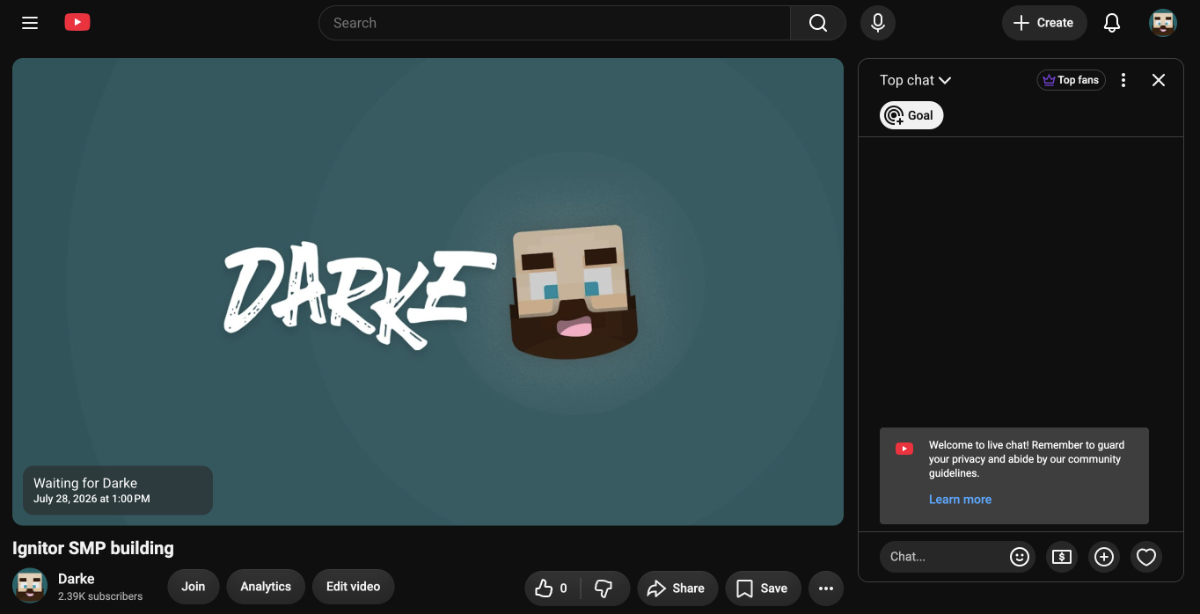Open channel Analytics

point(266,586)
